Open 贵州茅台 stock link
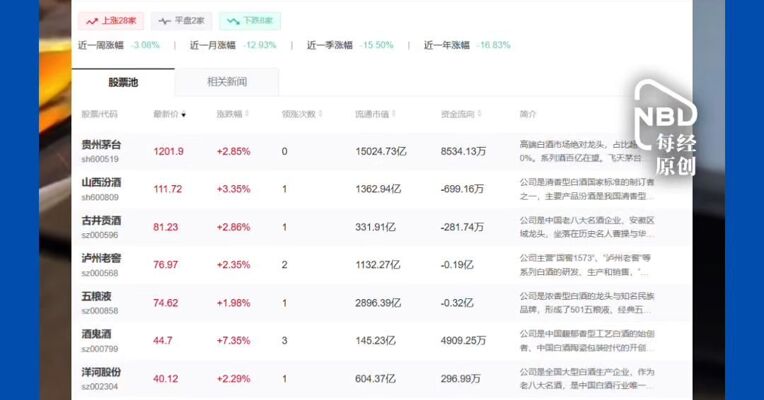The width and height of the screenshot is (764, 400). click(x=101, y=145)
